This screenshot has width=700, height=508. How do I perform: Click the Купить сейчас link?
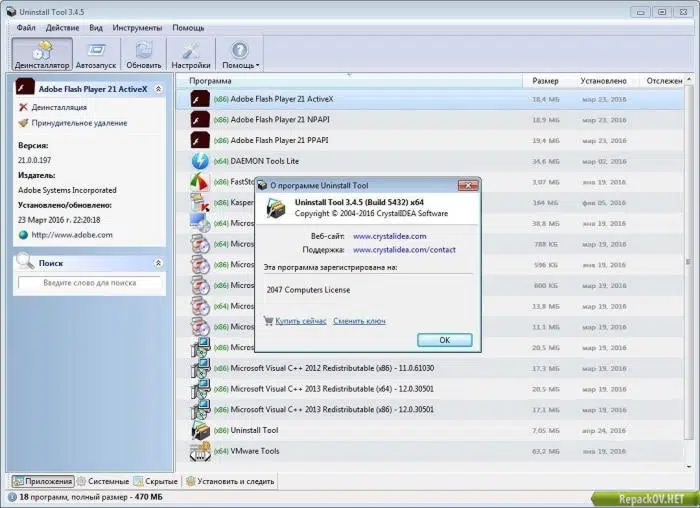click(x=300, y=321)
